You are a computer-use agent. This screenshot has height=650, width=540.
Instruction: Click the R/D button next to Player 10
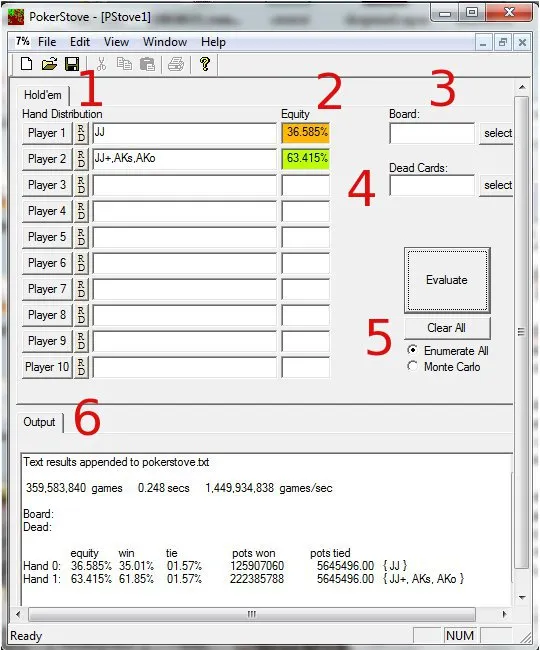(81, 367)
